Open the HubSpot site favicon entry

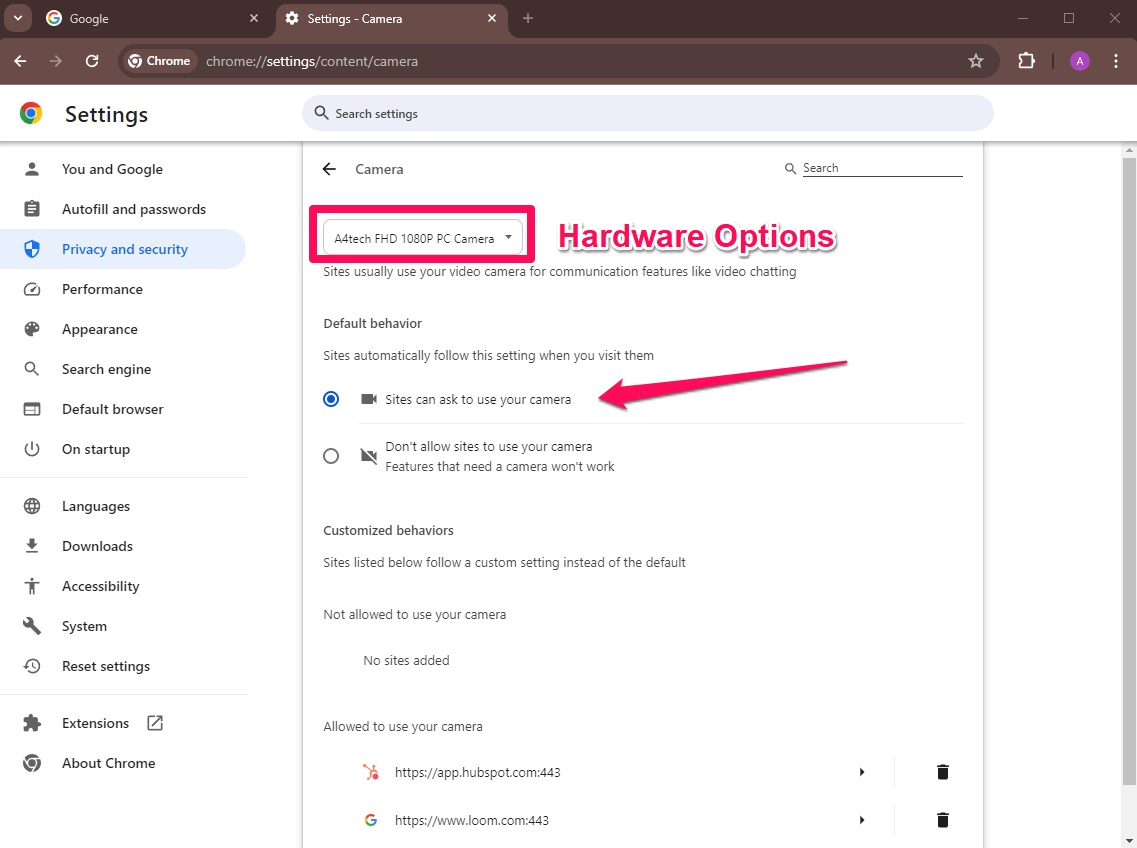371,772
